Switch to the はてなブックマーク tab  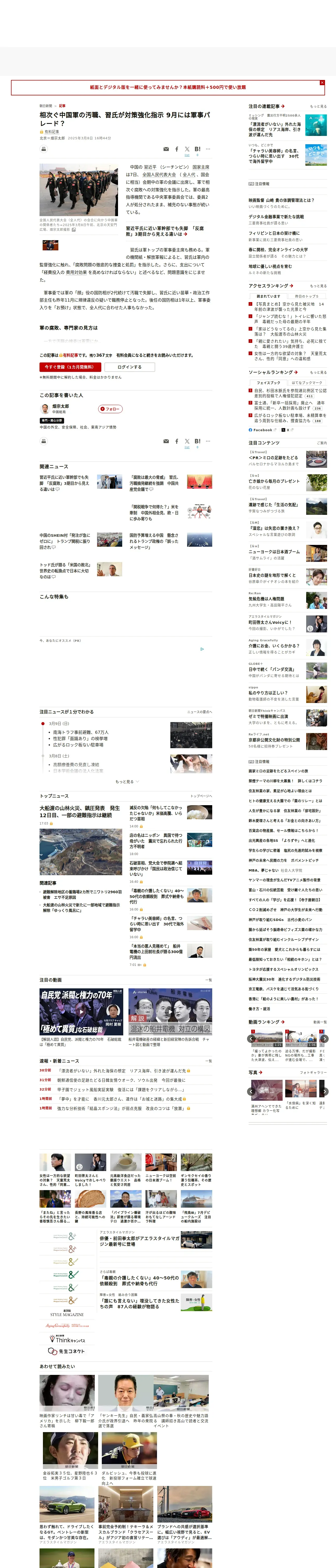[307, 383]
